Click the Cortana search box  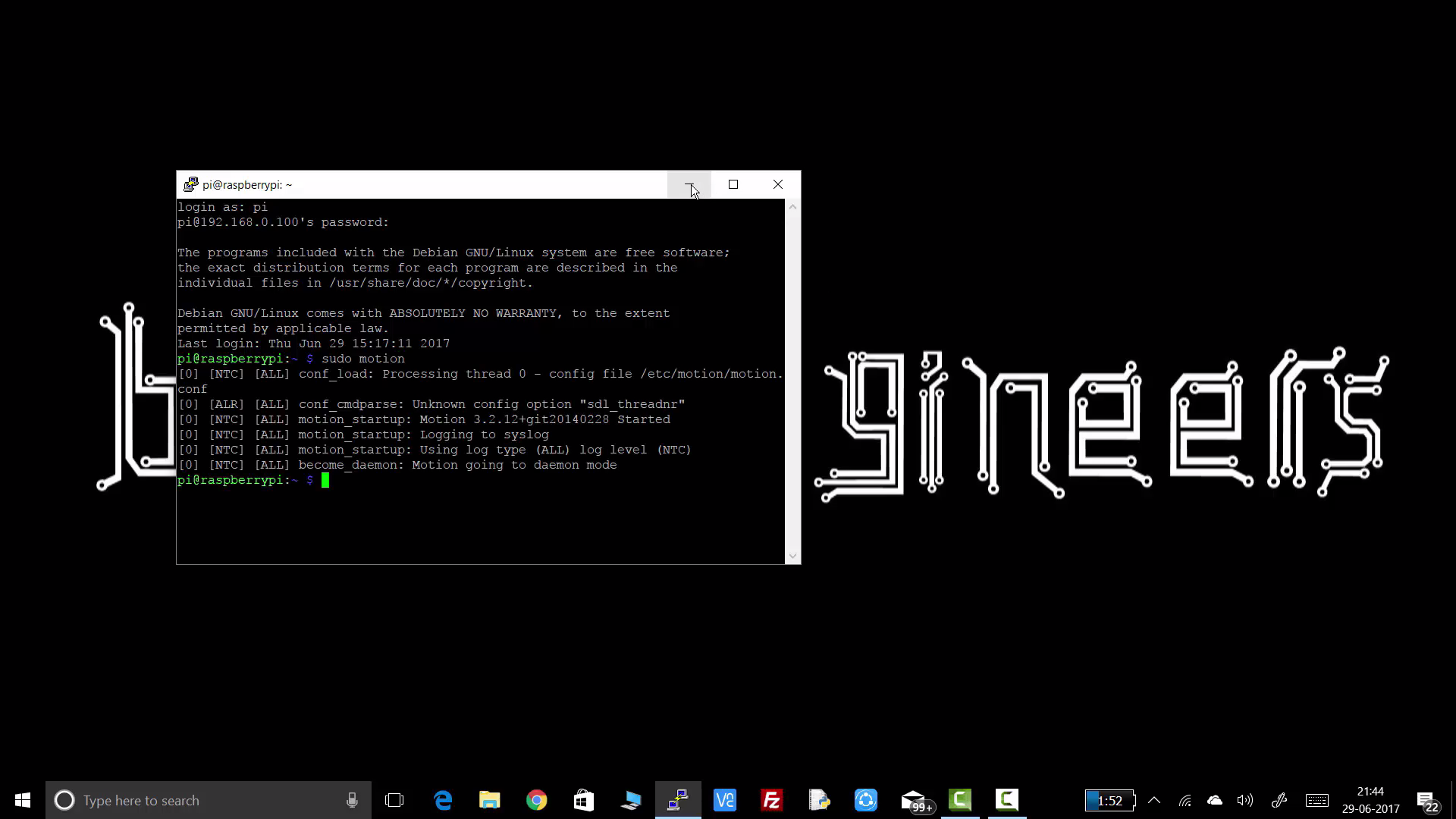209,800
